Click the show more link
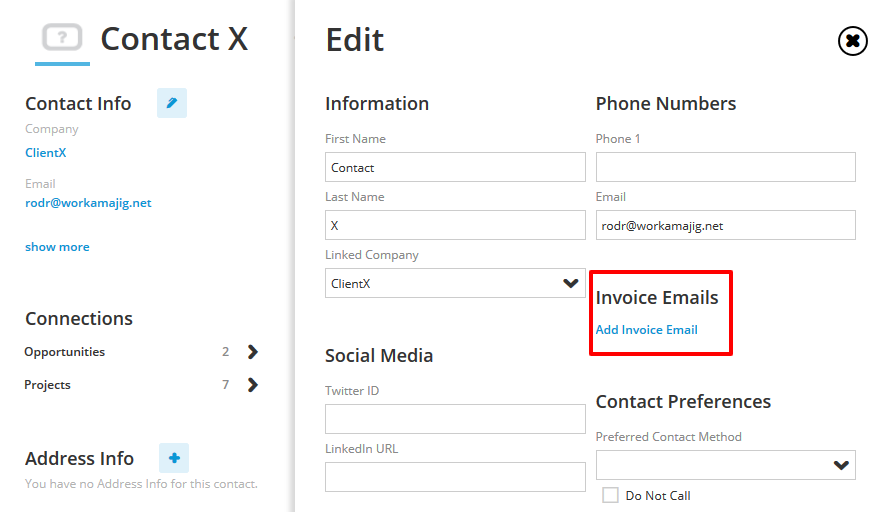The width and height of the screenshot is (871, 512). tap(57, 247)
